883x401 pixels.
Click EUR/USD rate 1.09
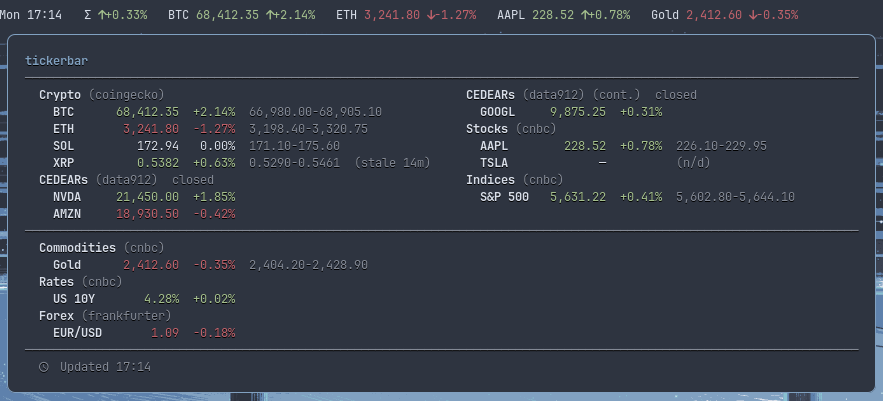[x=165, y=333]
